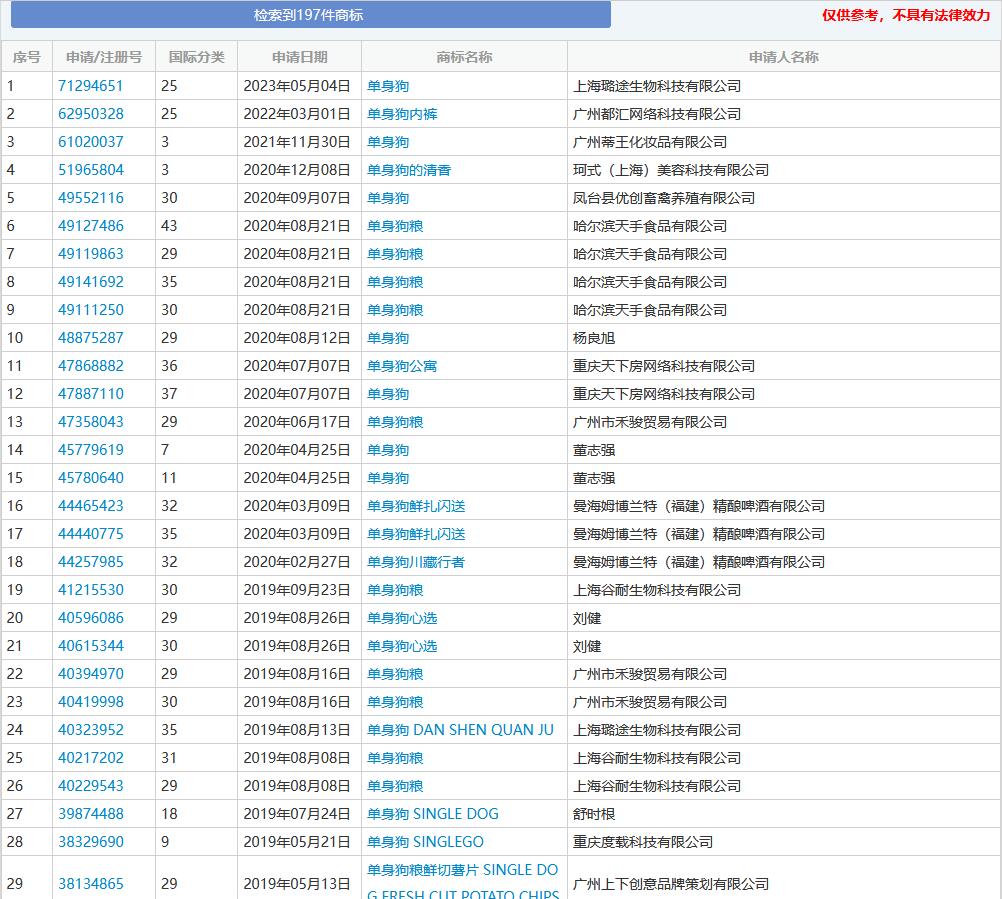
Task: Open registration number 49141692
Action: [x=91, y=282]
